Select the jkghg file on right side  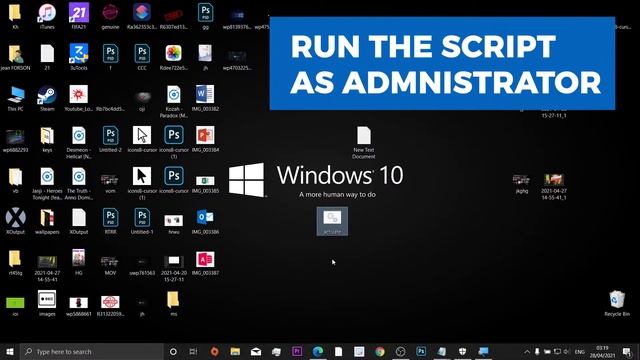coord(522,184)
